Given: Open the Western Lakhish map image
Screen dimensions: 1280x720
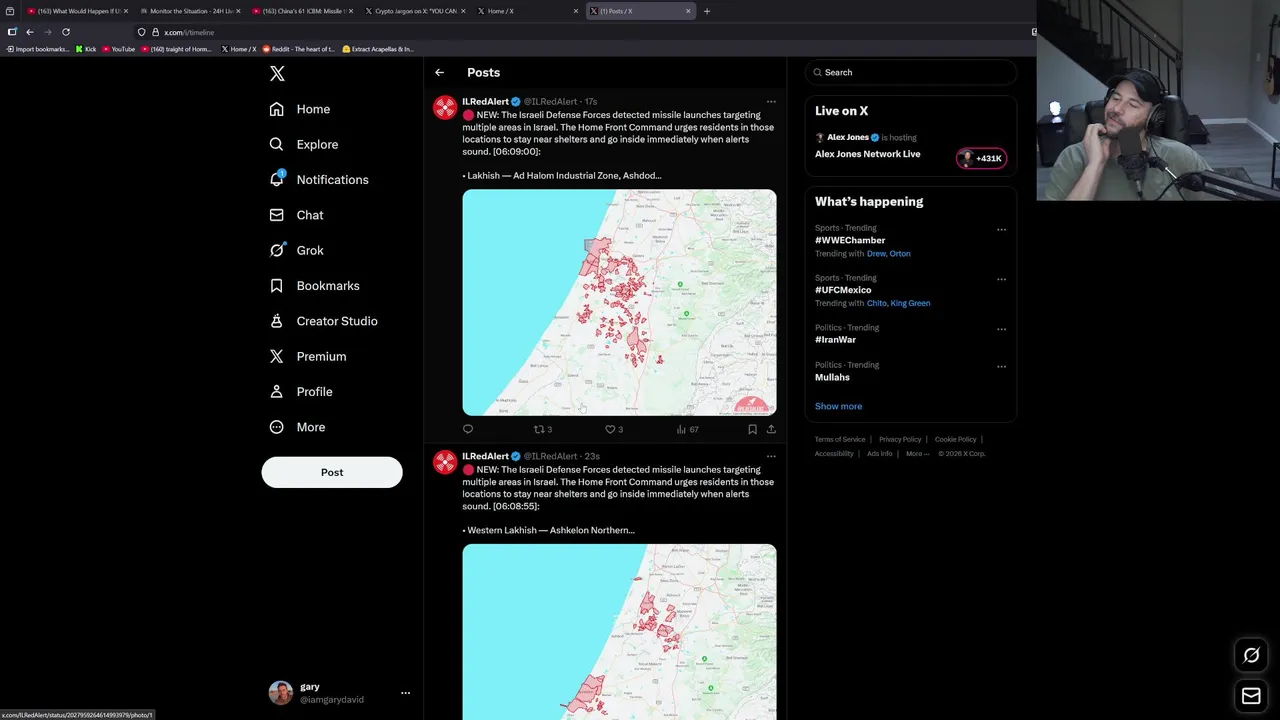Looking at the screenshot, I should click(619, 632).
